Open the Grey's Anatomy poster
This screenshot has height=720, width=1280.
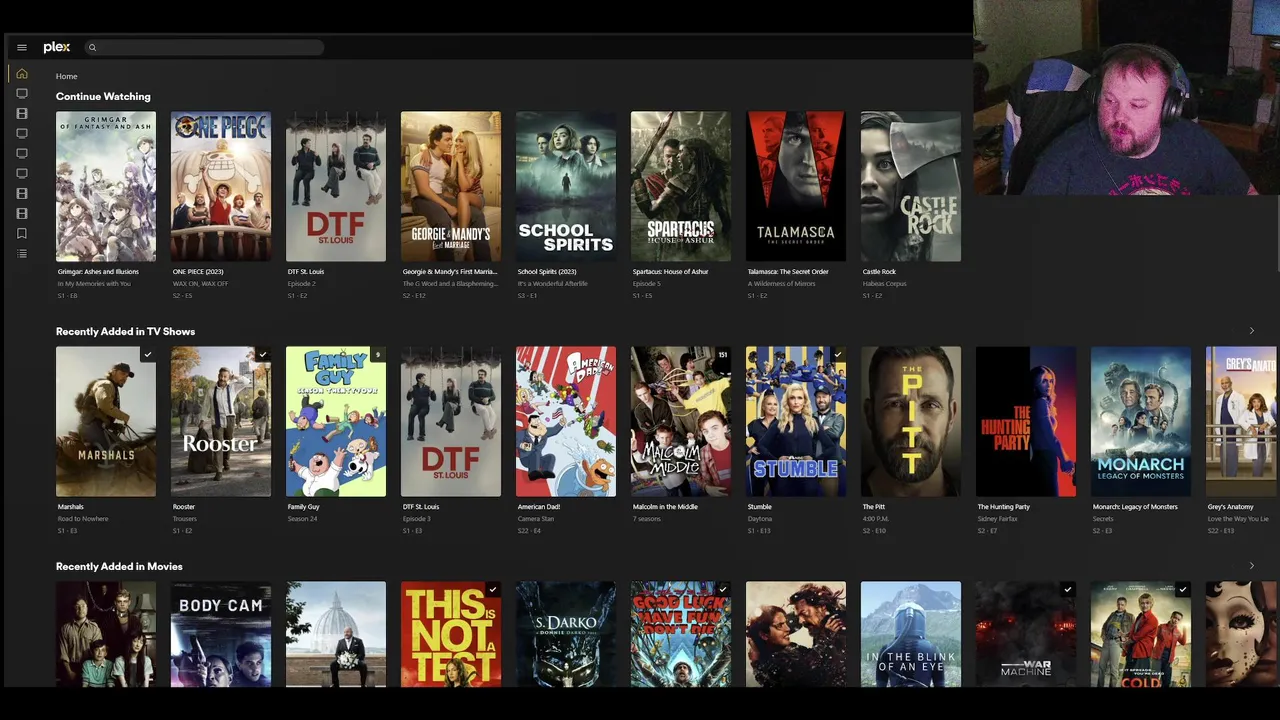[1241, 421]
